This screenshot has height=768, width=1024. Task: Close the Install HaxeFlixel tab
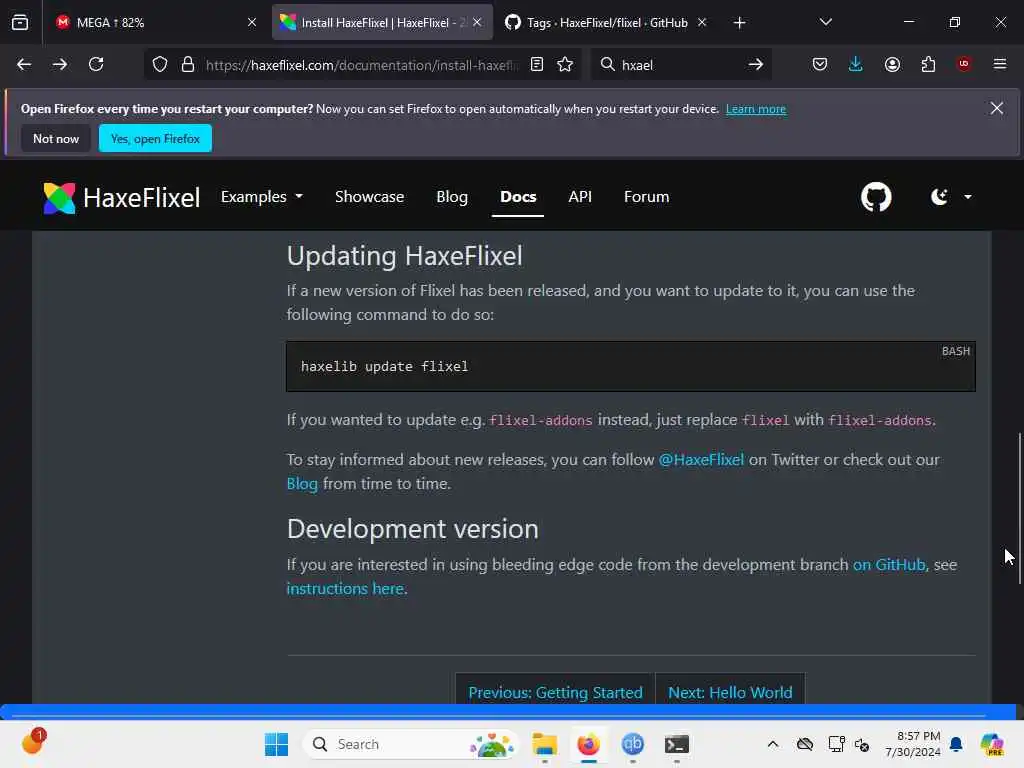tap(477, 22)
